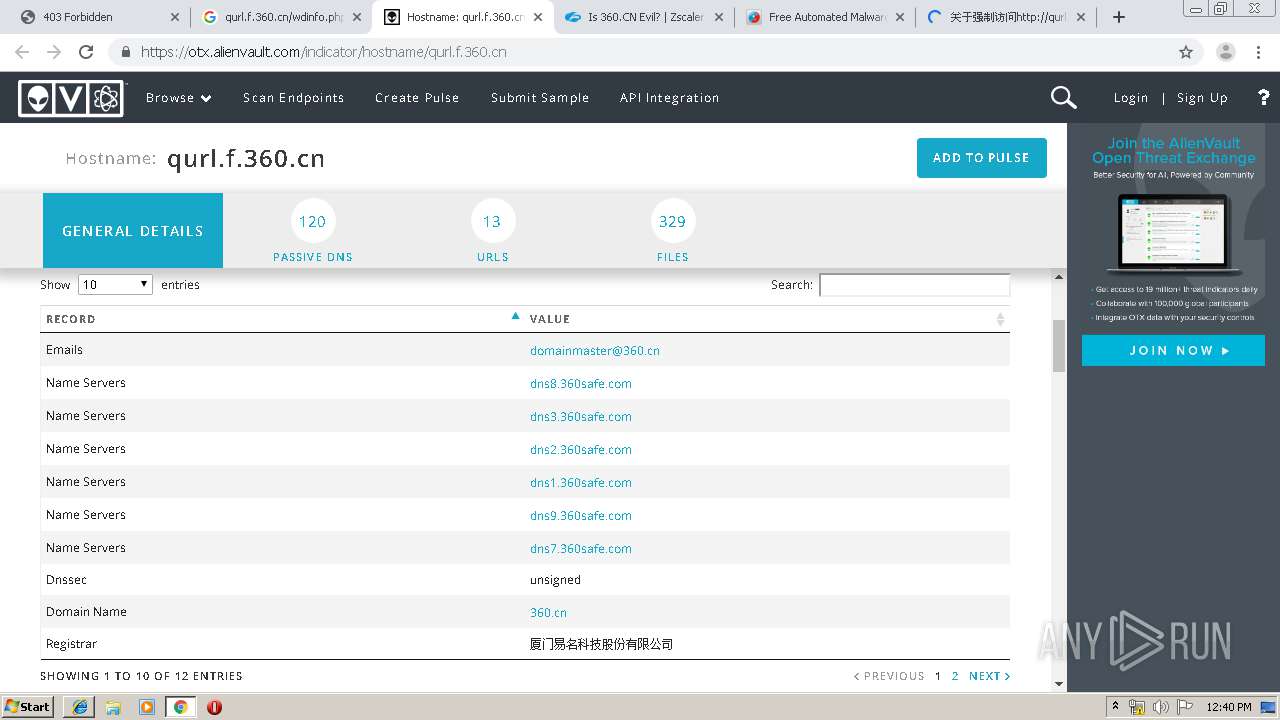The height and width of the screenshot is (720, 1280).
Task: Open the Chrome profile avatar icon
Action: coord(1226,52)
